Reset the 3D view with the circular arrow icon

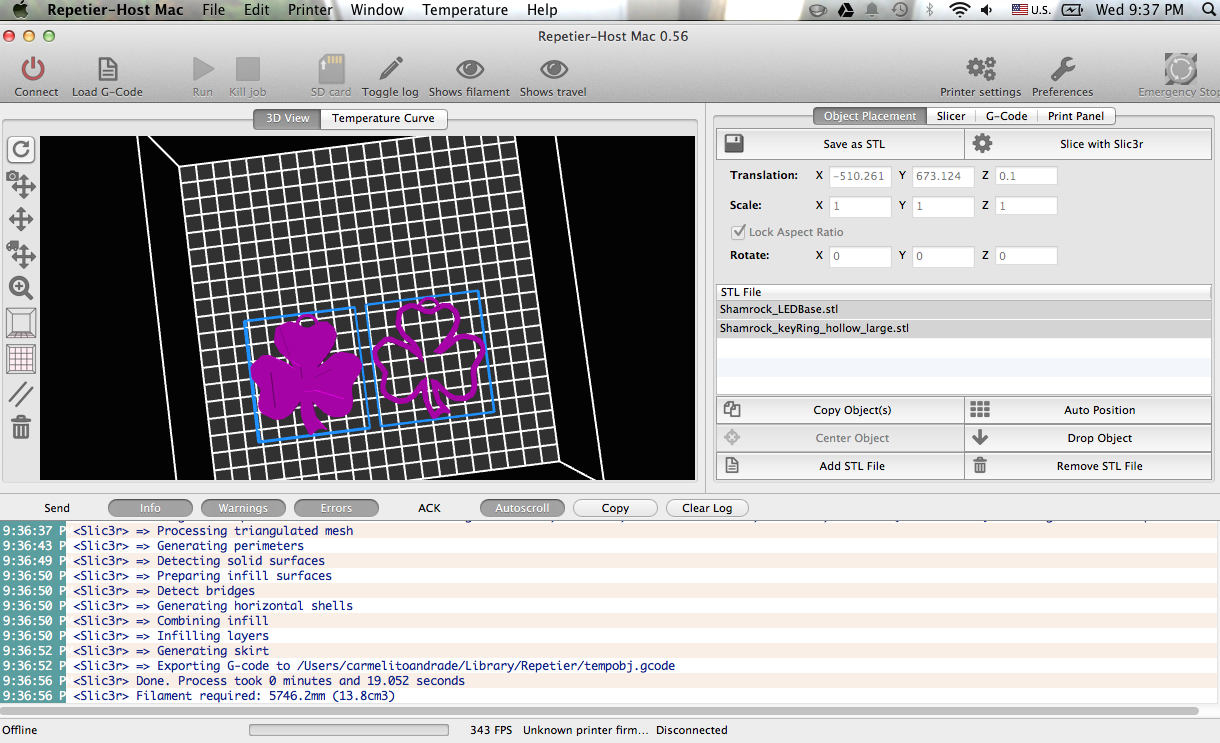click(x=21, y=150)
